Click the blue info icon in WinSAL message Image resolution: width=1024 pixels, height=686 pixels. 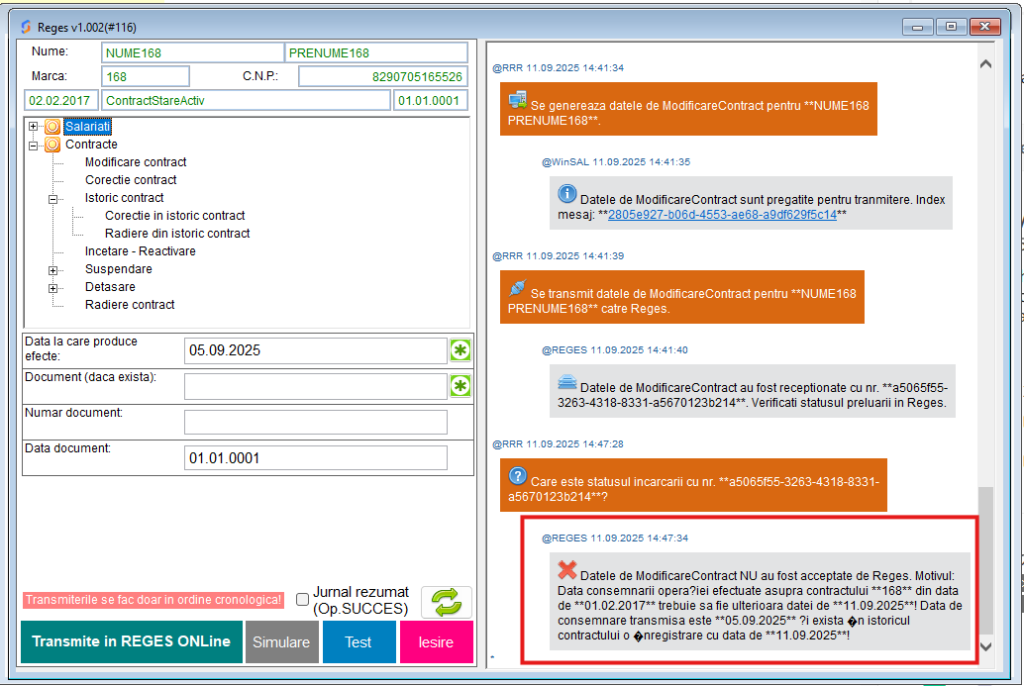(567, 193)
